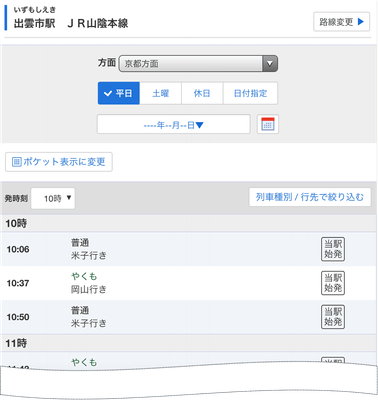The height and width of the screenshot is (400, 378).
Task: Open the calendar date picker icon
Action: click(268, 124)
